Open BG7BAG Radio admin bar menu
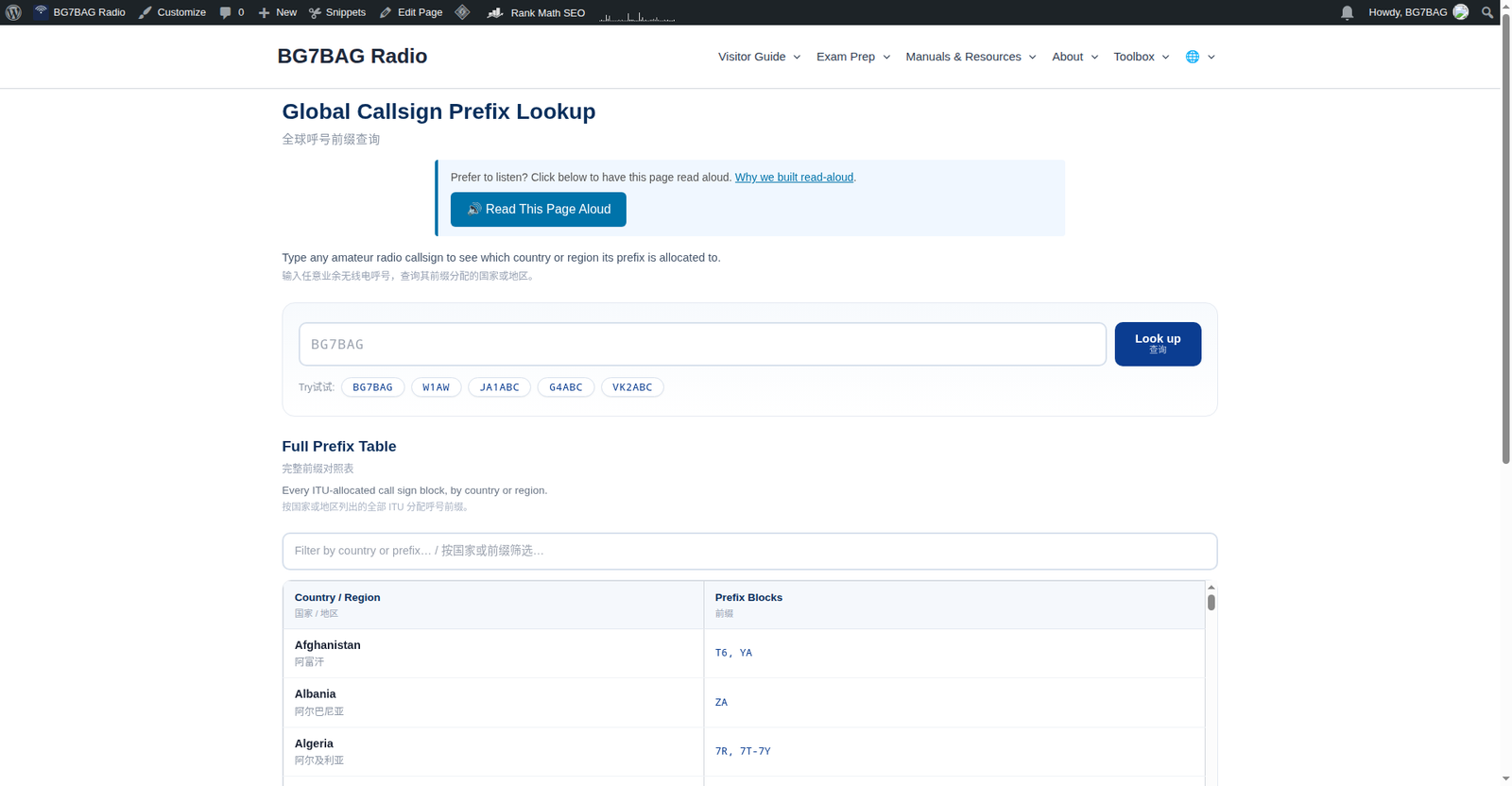 click(79, 12)
